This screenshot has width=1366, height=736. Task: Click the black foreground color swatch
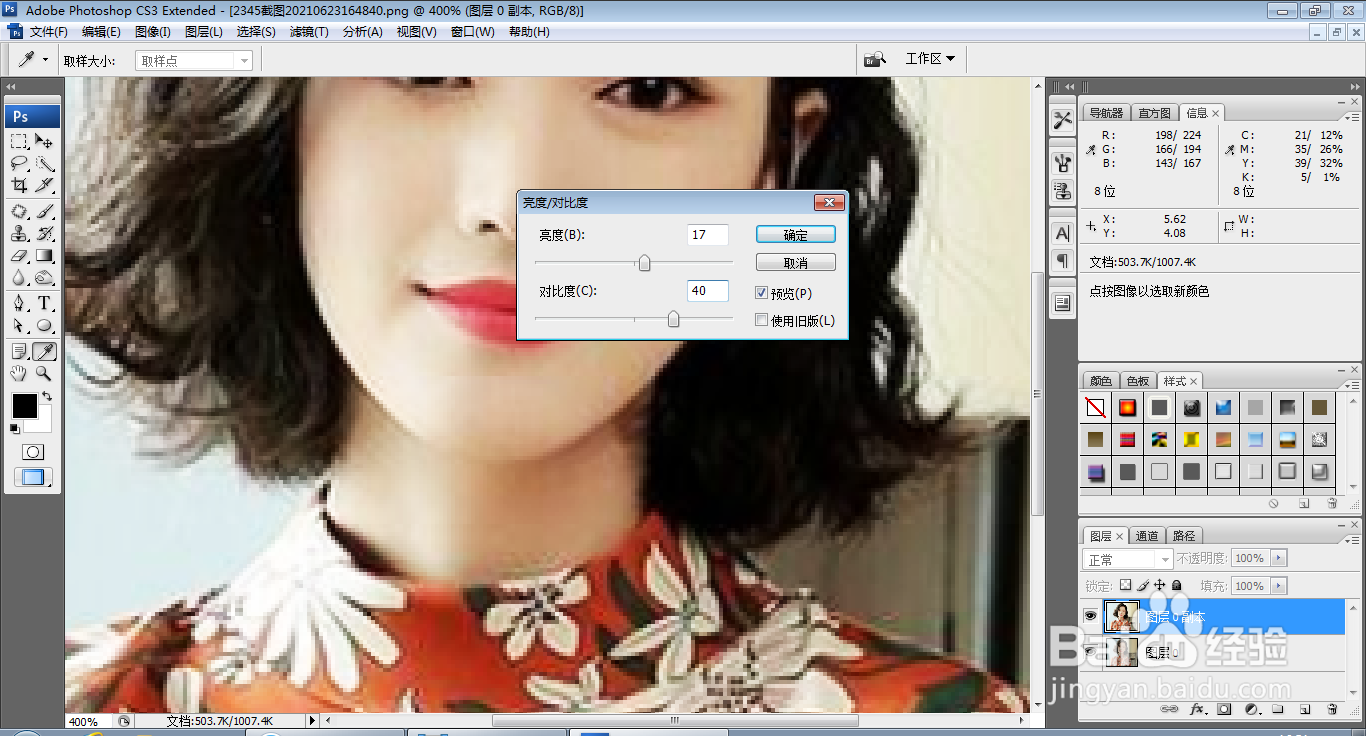(24, 406)
